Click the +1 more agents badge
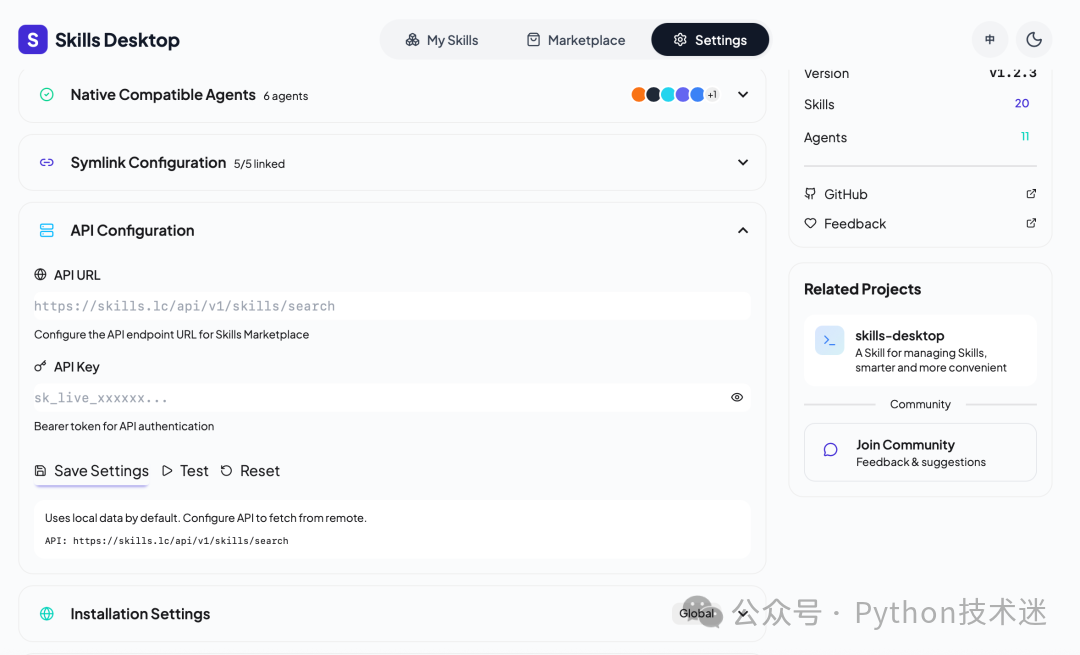 pos(712,94)
